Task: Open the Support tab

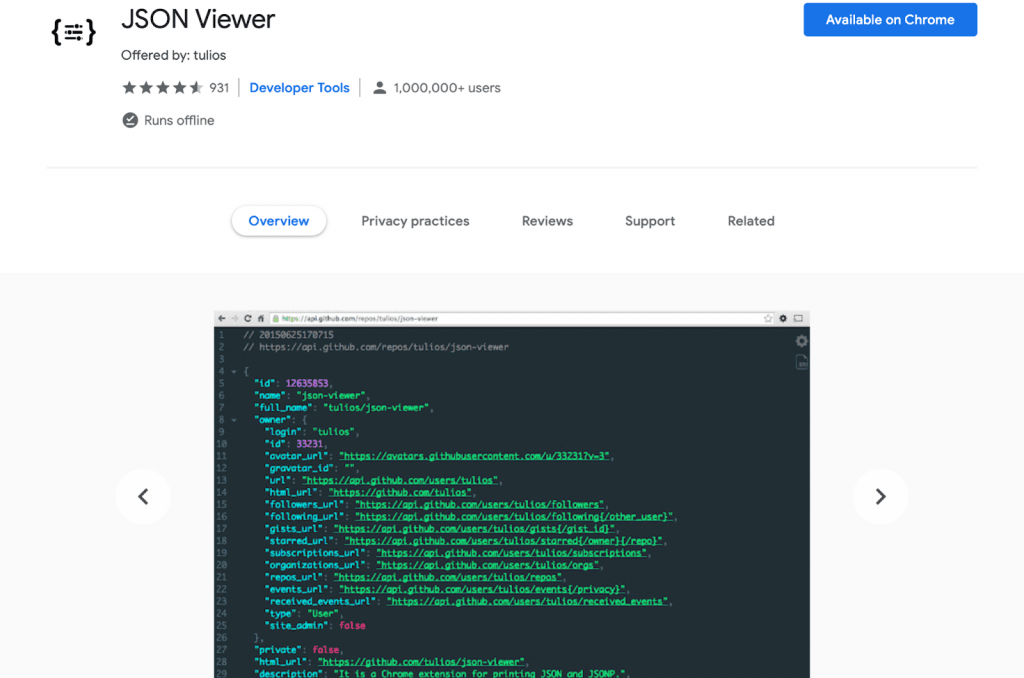Action: (649, 221)
